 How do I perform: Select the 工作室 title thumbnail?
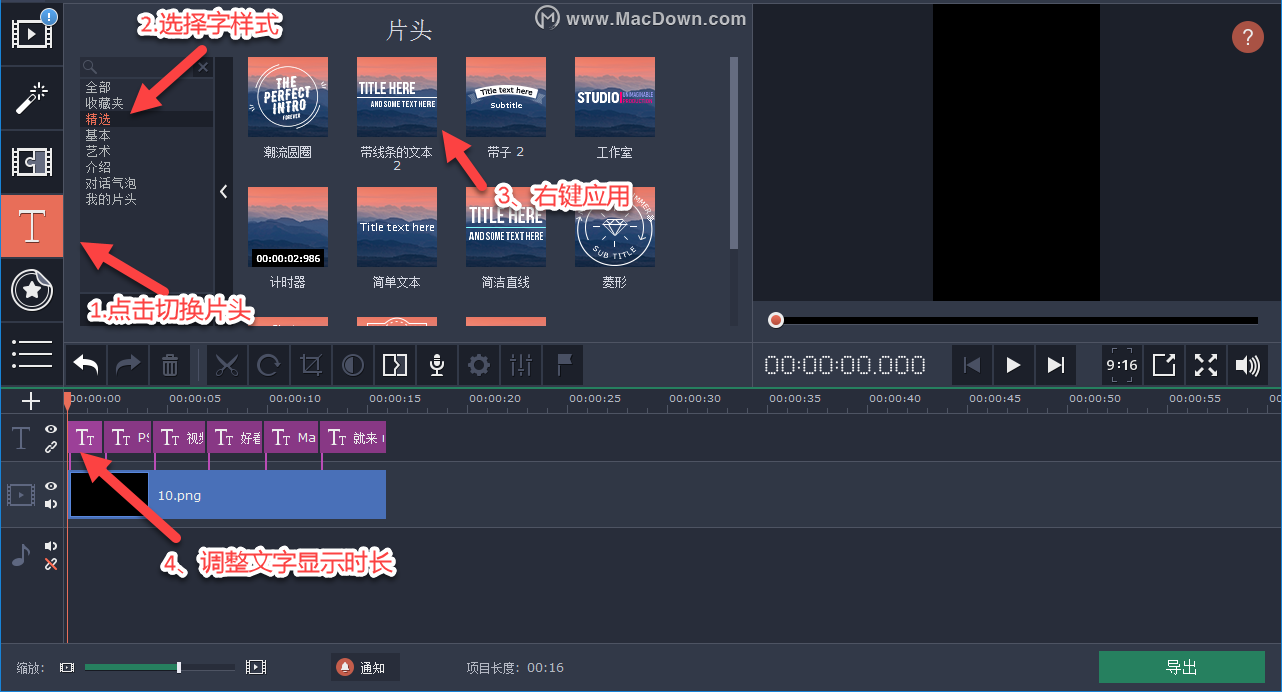coord(615,97)
